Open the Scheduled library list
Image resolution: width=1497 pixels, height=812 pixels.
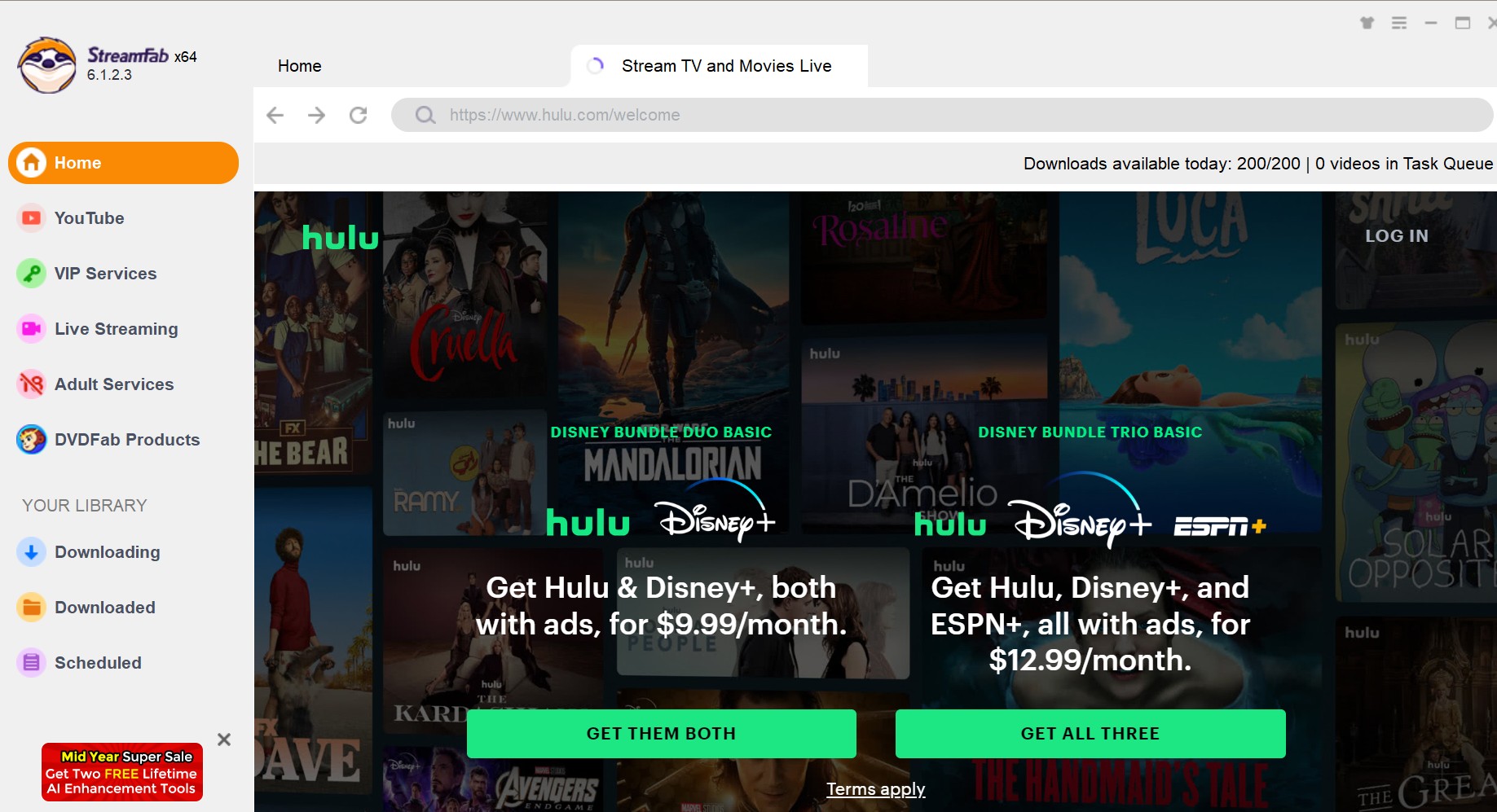coord(123,663)
